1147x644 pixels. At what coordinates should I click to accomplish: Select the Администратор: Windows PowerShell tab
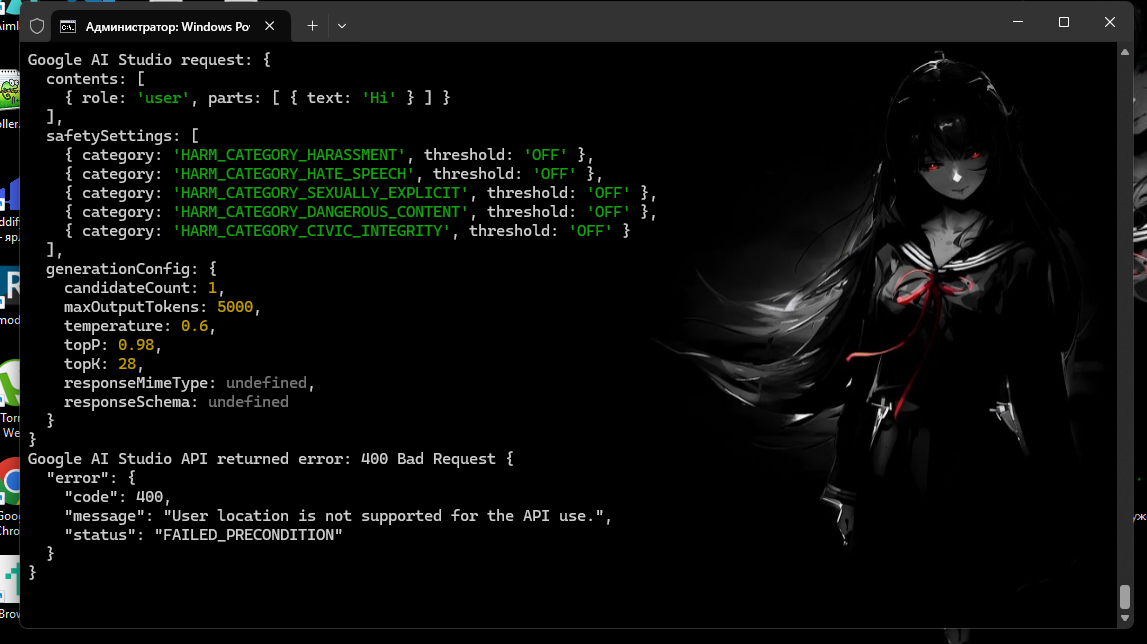[x=170, y=26]
